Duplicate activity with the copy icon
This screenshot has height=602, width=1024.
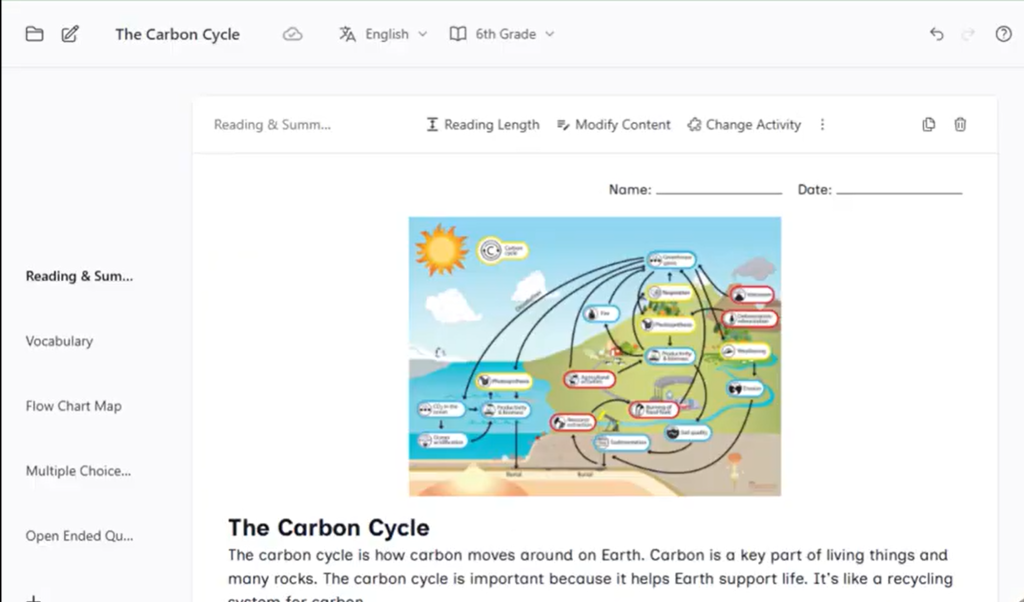pyautogui.click(x=929, y=124)
